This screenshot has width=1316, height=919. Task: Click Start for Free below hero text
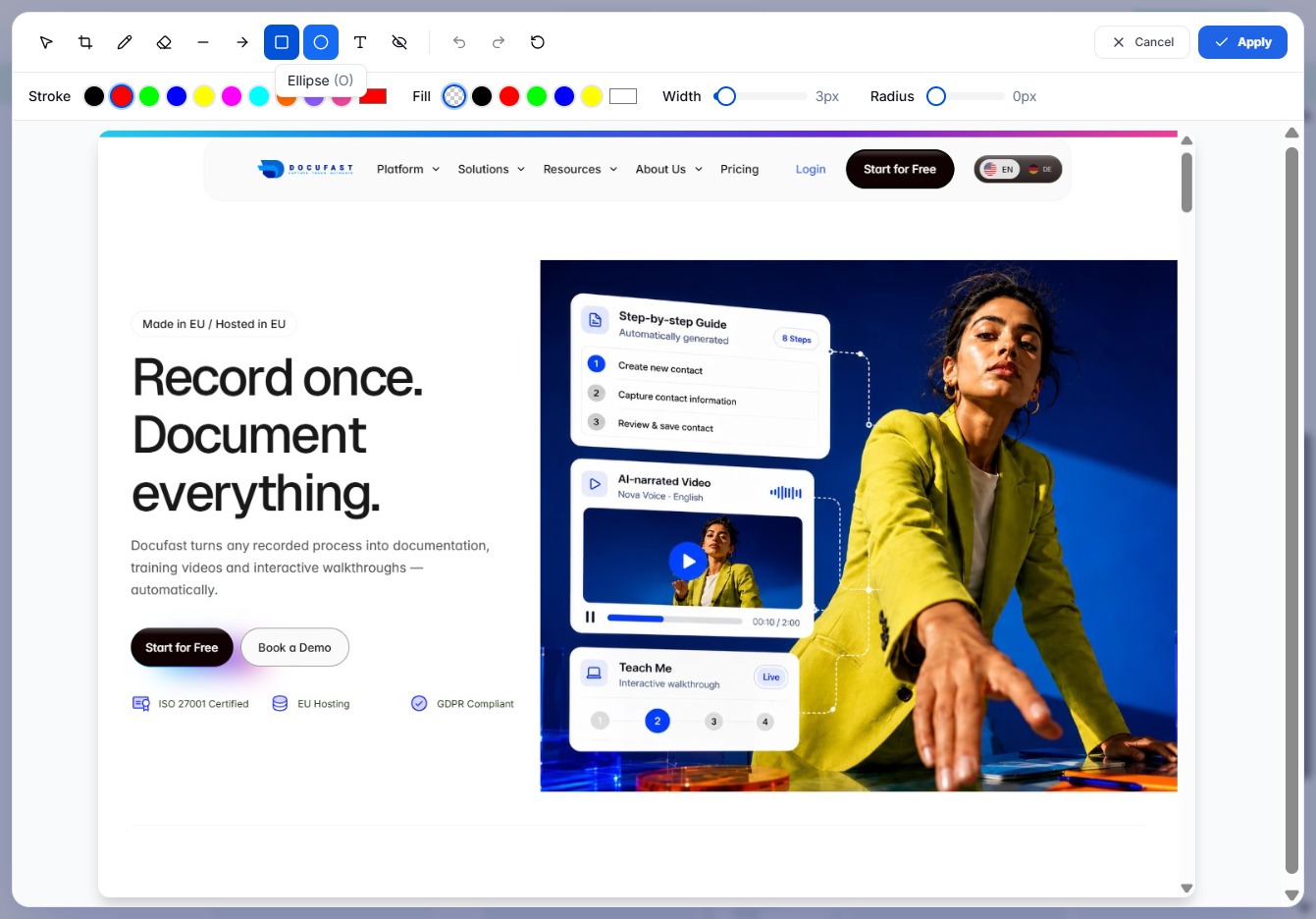click(x=182, y=647)
